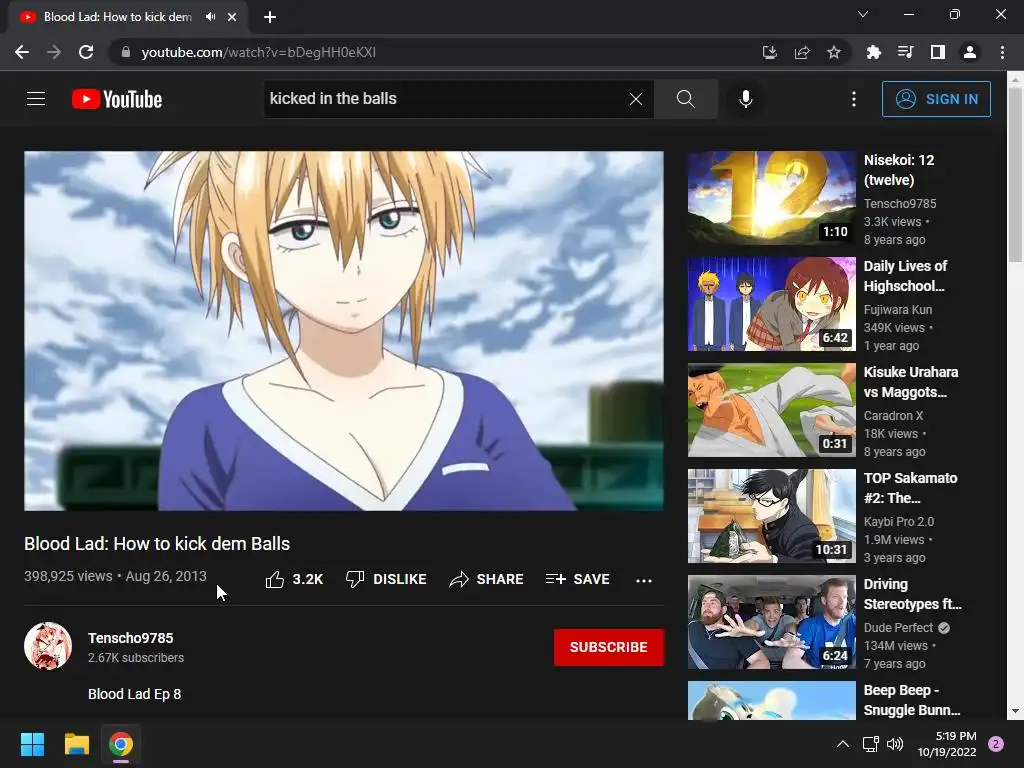Open Tenscho9785 channel name link
Screen dimensions: 1024x768
131,638
